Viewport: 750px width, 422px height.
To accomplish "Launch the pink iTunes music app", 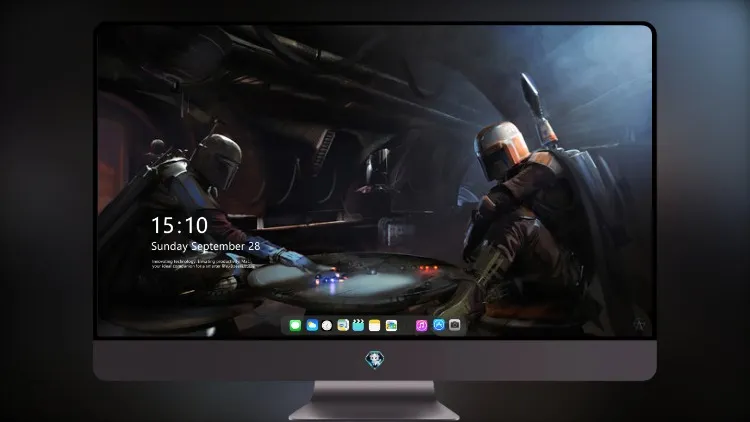I will (x=421, y=325).
